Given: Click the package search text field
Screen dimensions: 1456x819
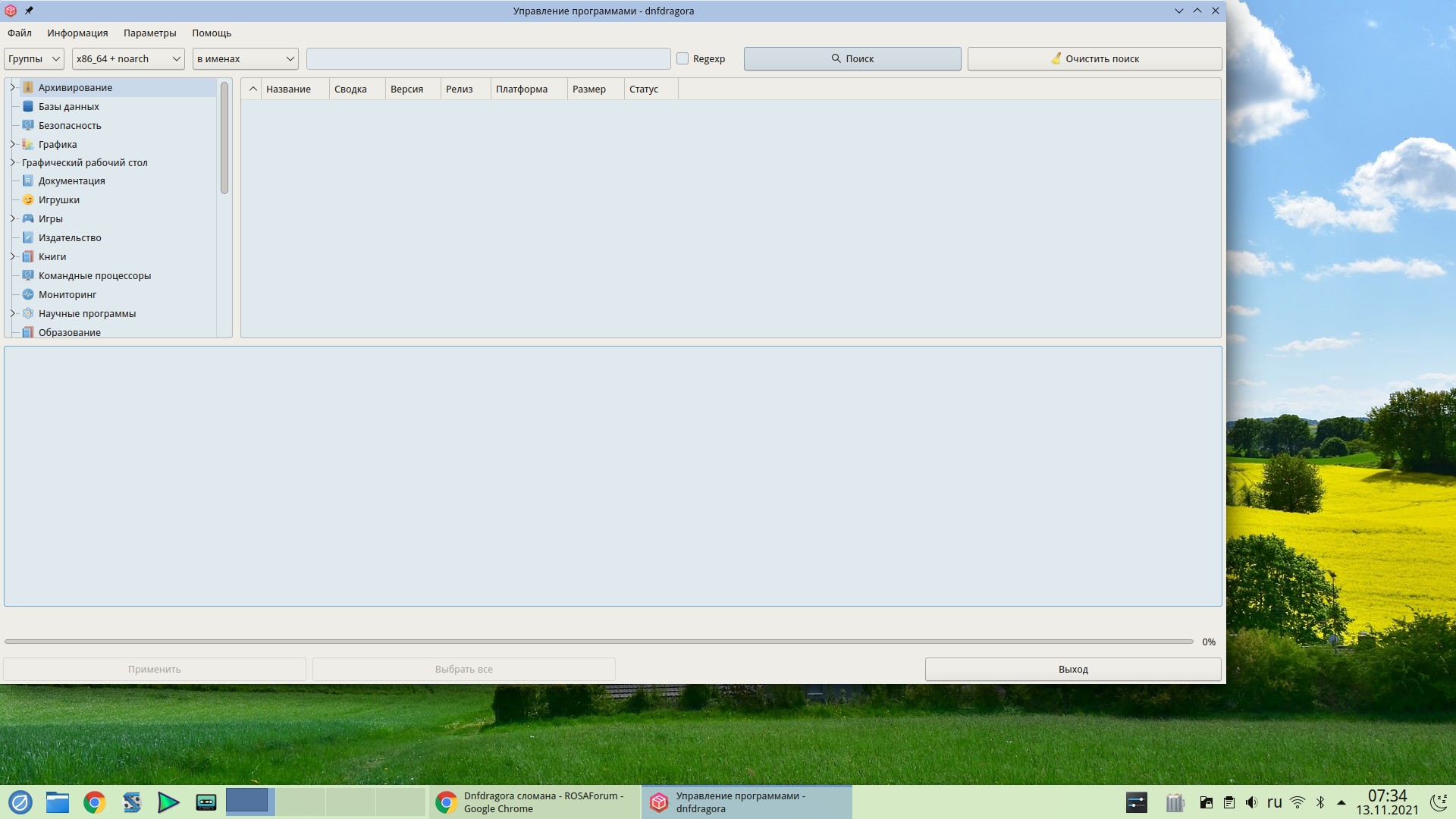Looking at the screenshot, I should click(x=488, y=58).
